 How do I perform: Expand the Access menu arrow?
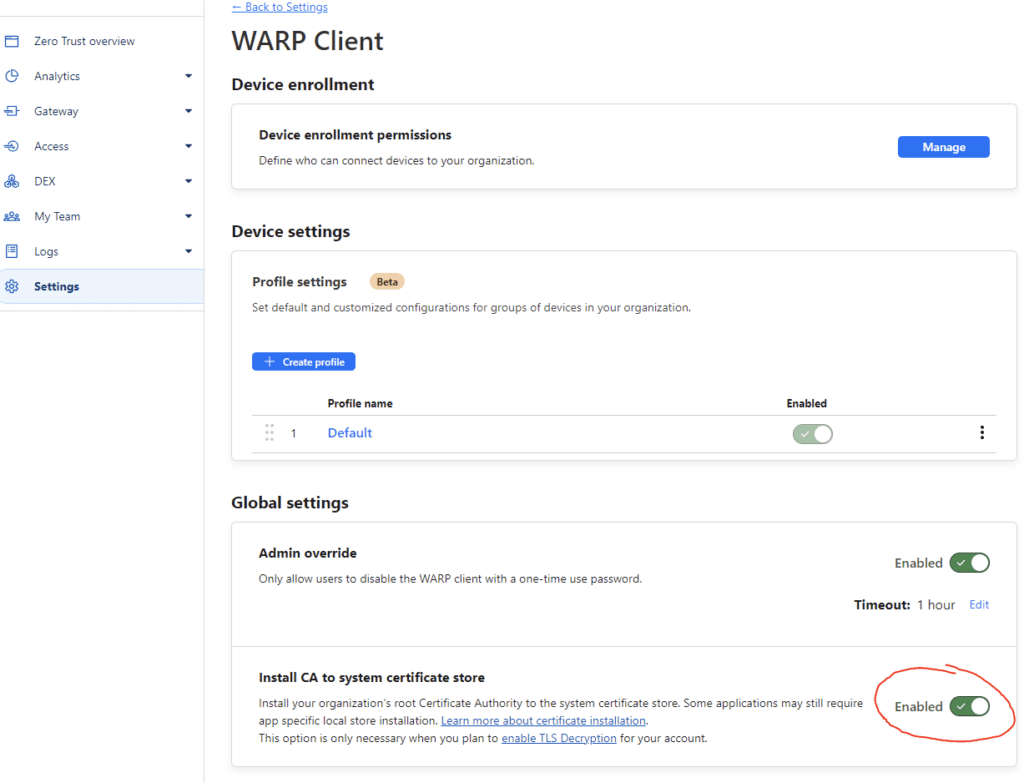(x=189, y=146)
